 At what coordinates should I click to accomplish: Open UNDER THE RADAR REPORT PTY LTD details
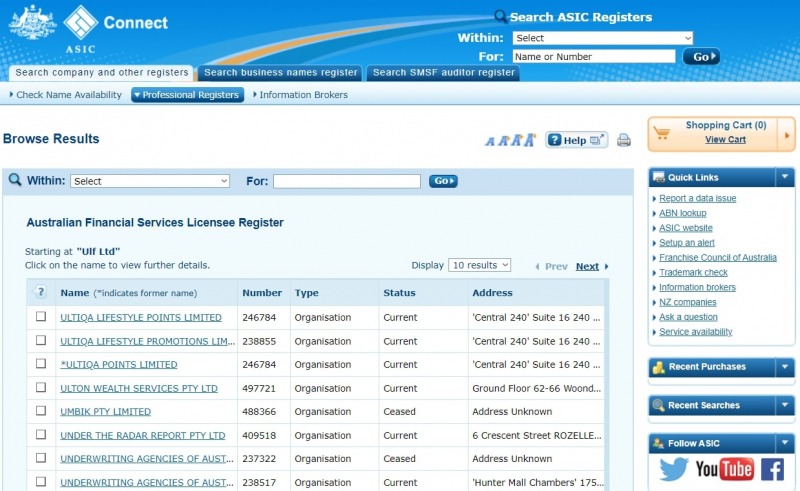142,435
